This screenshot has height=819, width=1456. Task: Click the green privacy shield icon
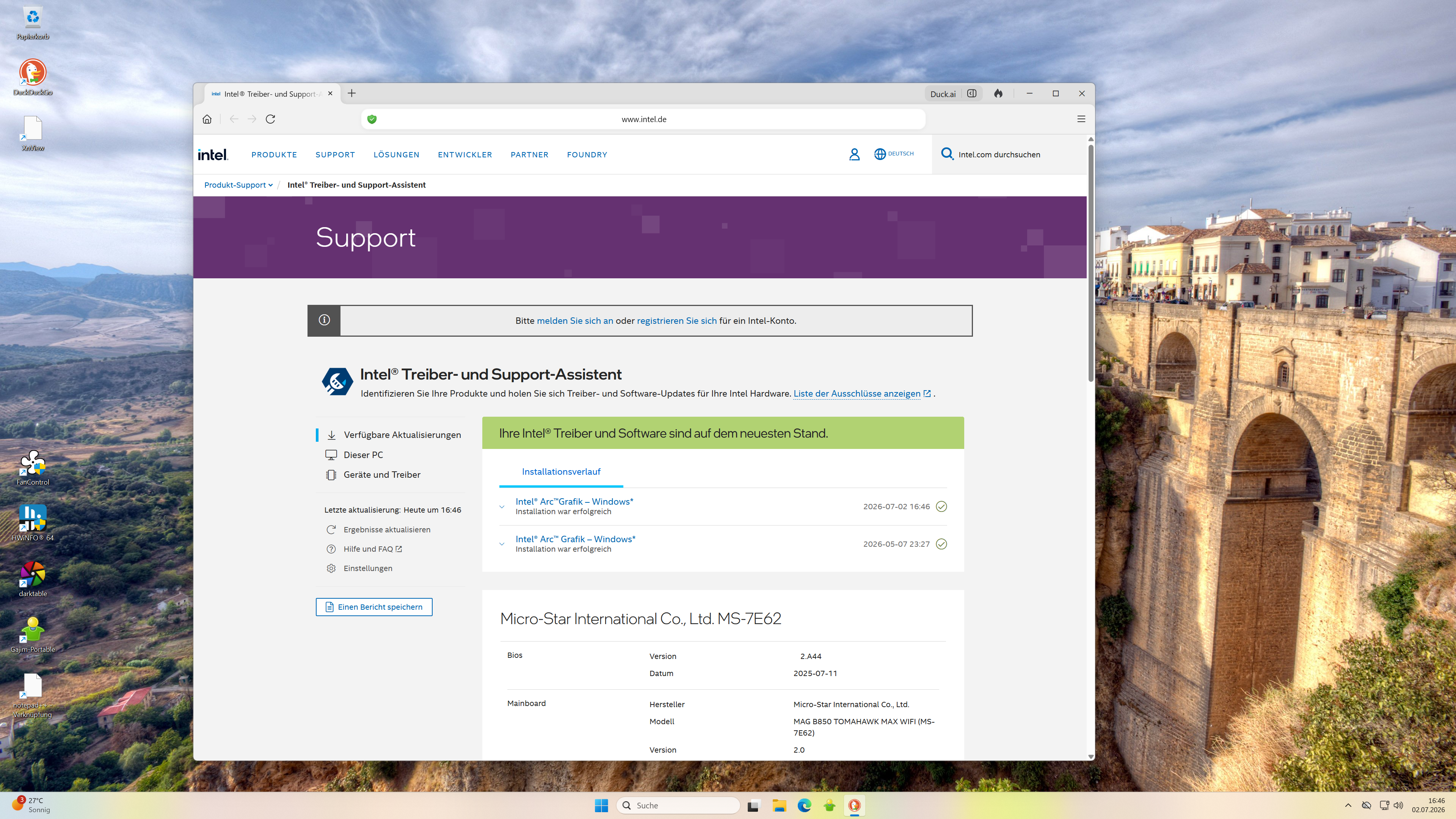coord(372,119)
